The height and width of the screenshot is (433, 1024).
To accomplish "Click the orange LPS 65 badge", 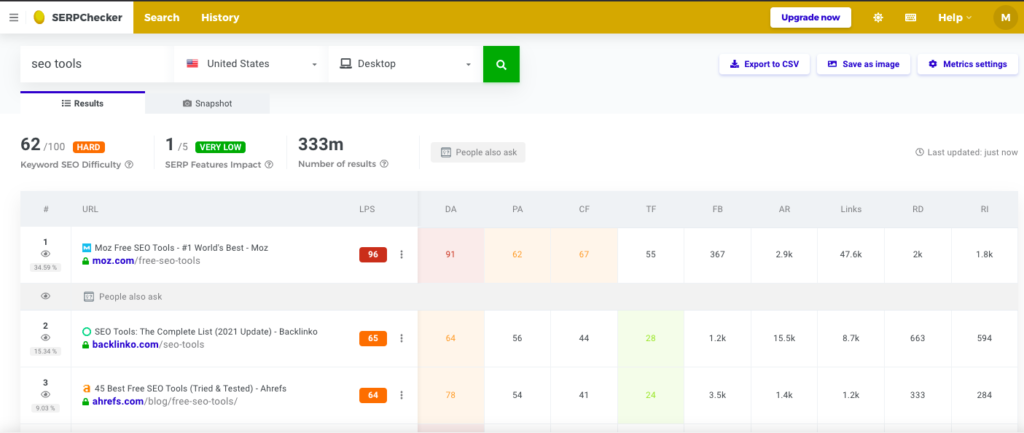I will [373, 338].
